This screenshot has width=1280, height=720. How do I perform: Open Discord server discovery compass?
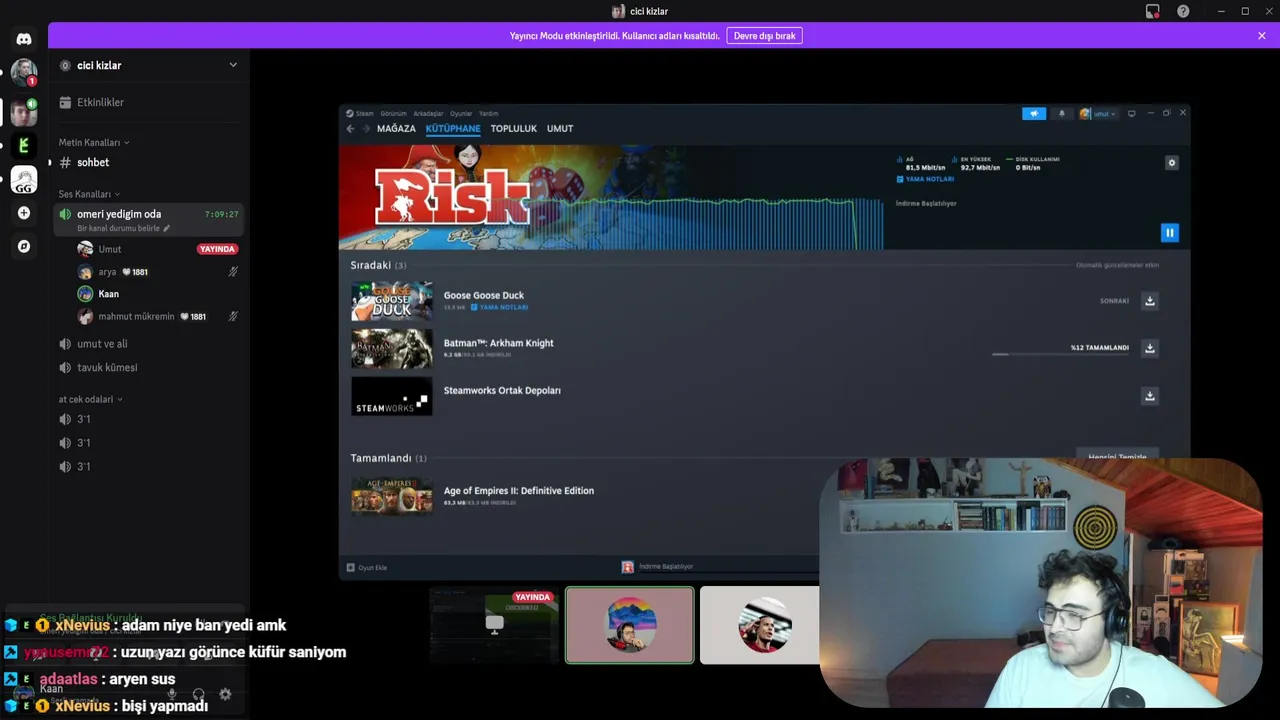(x=24, y=246)
